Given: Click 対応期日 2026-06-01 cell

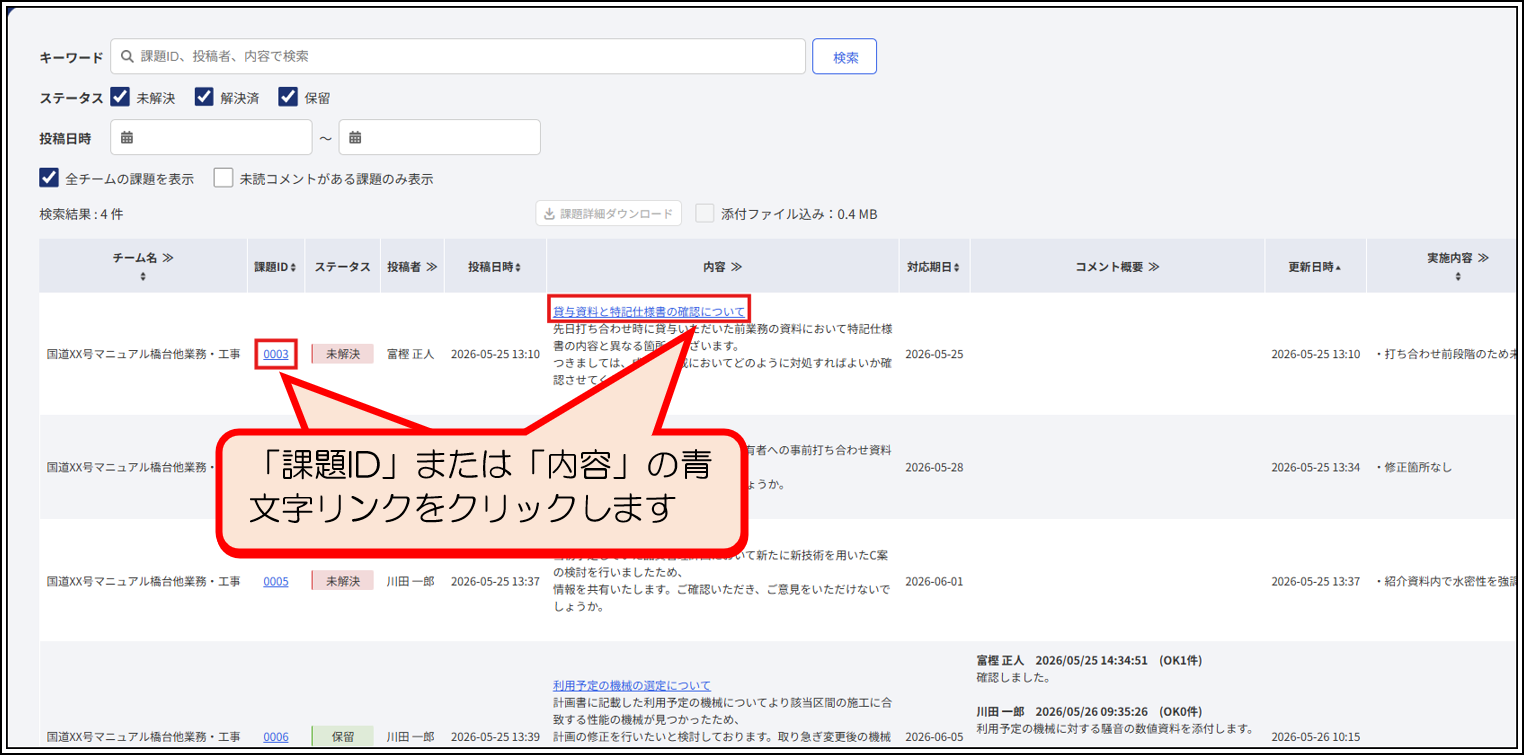Looking at the screenshot, I should click(934, 581).
